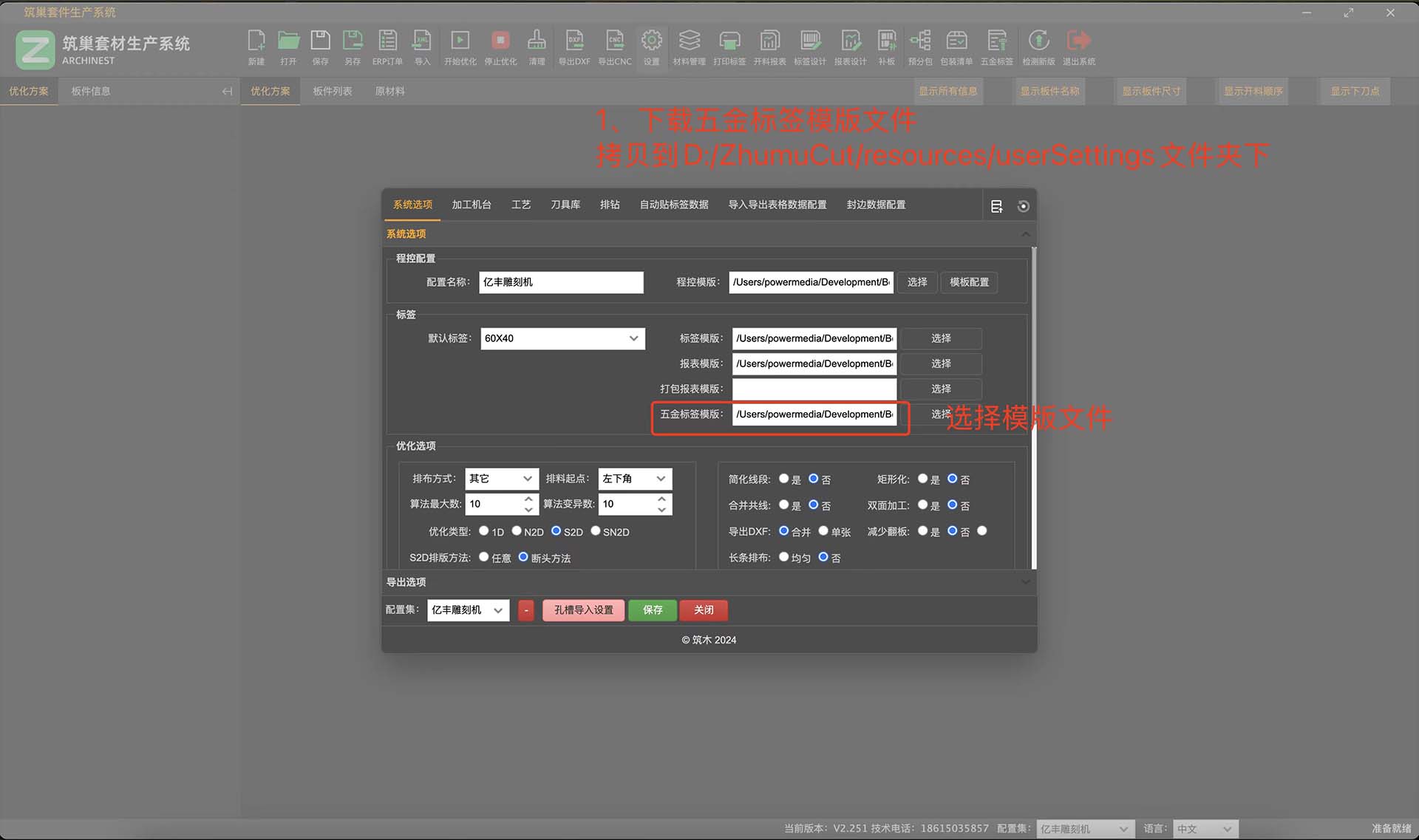Screen dimensions: 1419x840
Task: Open the ERP订单 toolbar icon
Action: tap(387, 47)
